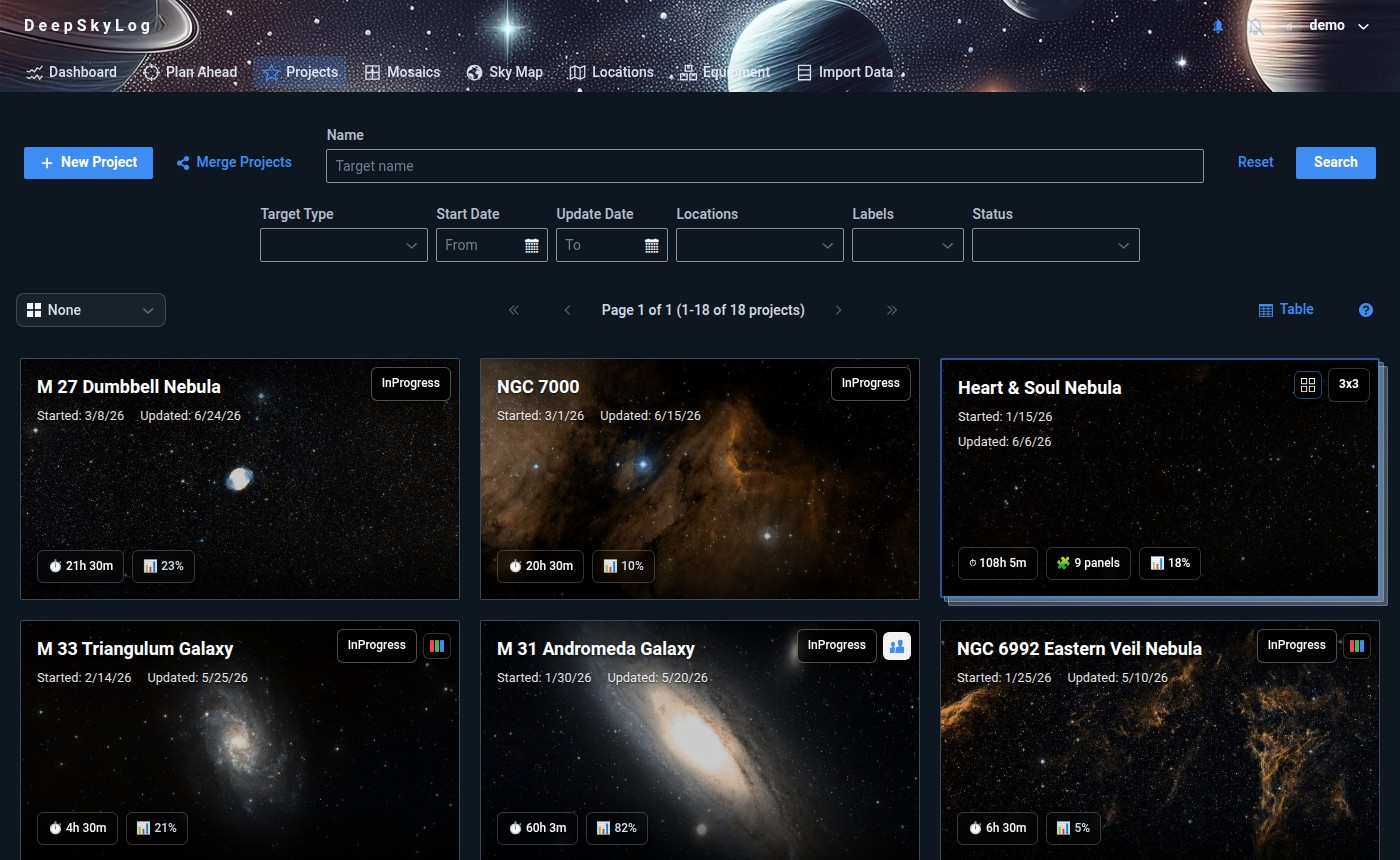This screenshot has height=860, width=1400.
Task: Click the shared users icon on M 31 card
Action: point(896,646)
